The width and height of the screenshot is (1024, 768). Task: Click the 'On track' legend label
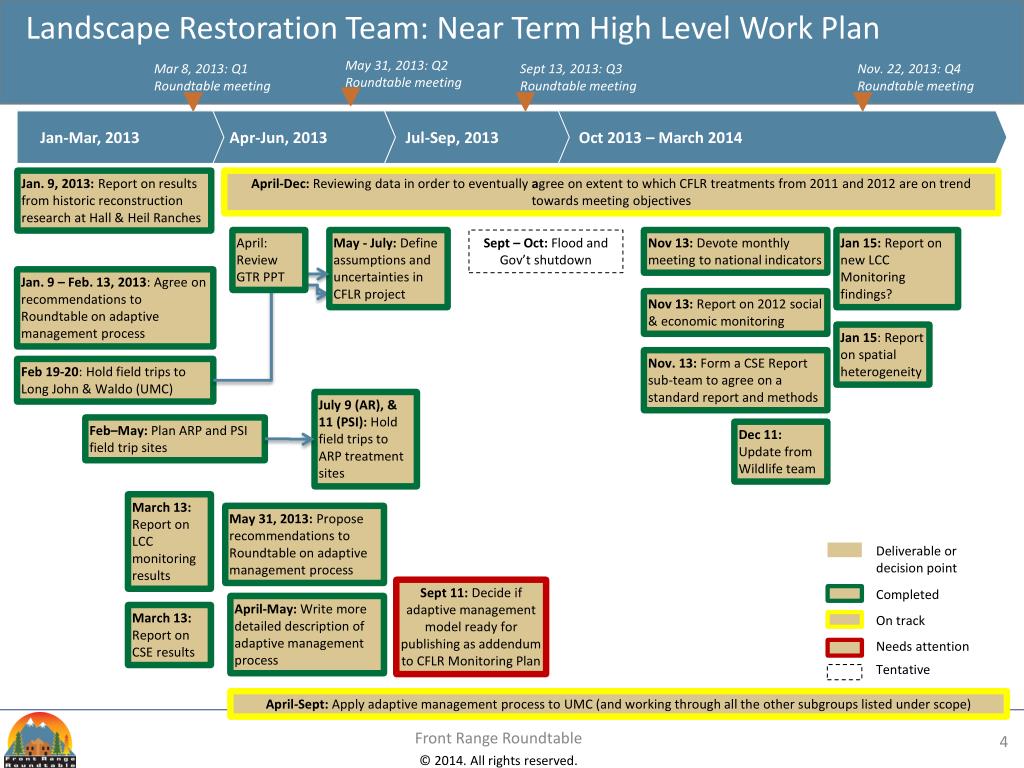pyautogui.click(x=900, y=620)
